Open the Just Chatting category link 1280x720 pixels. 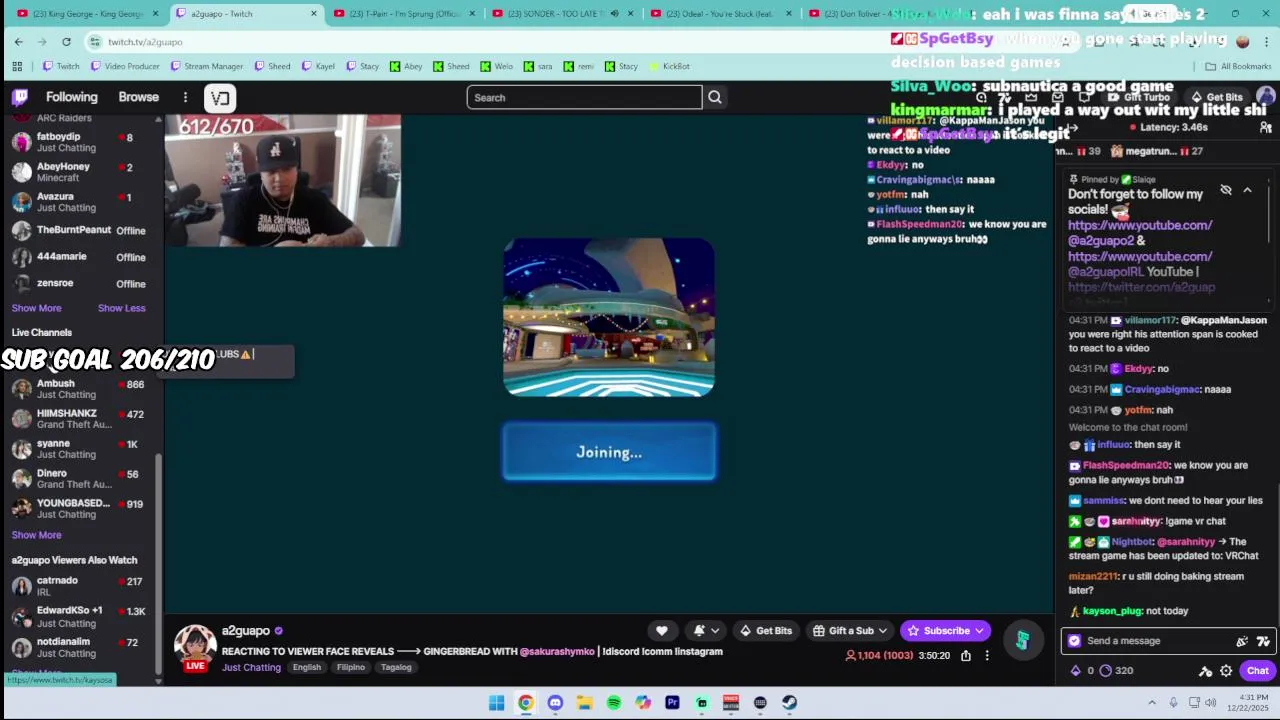[x=251, y=667]
